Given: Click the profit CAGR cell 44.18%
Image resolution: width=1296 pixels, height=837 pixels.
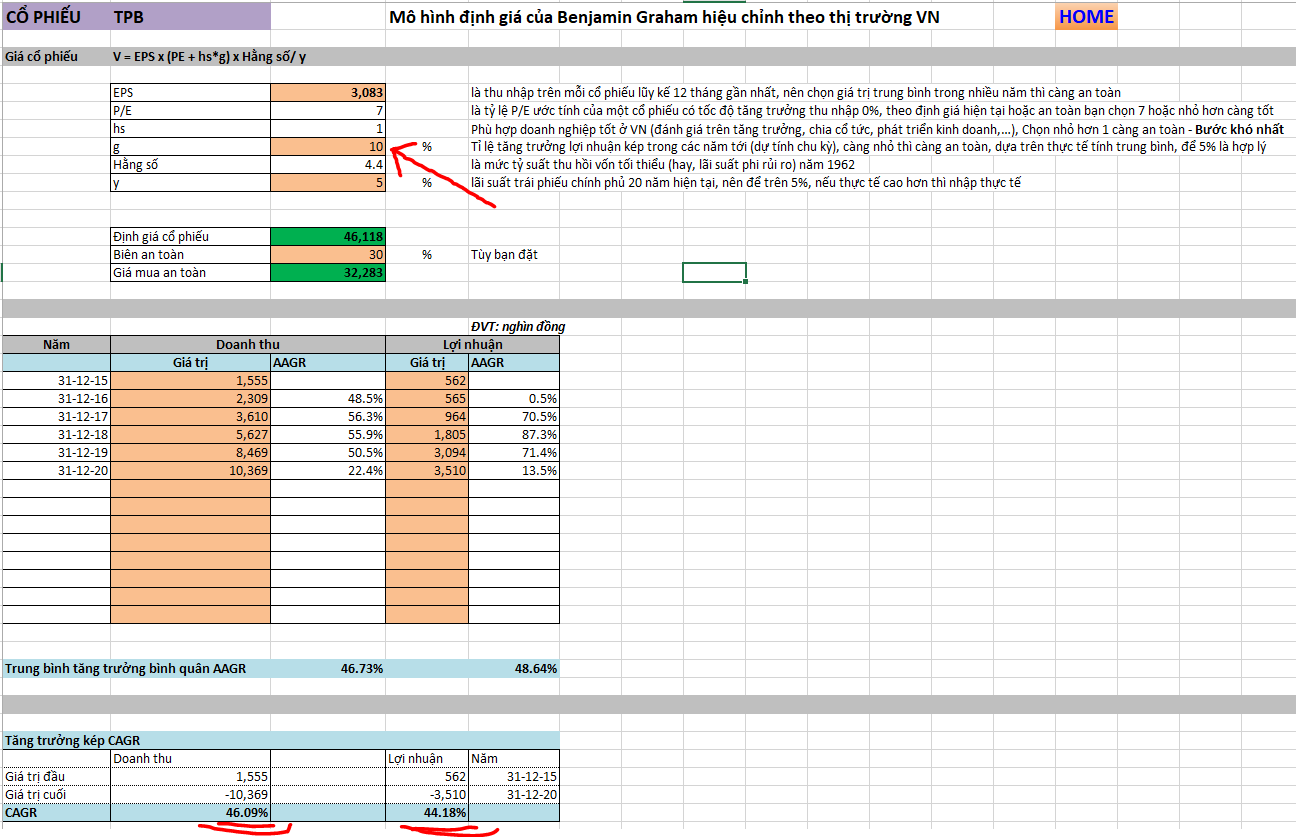Looking at the screenshot, I should click(x=427, y=812).
